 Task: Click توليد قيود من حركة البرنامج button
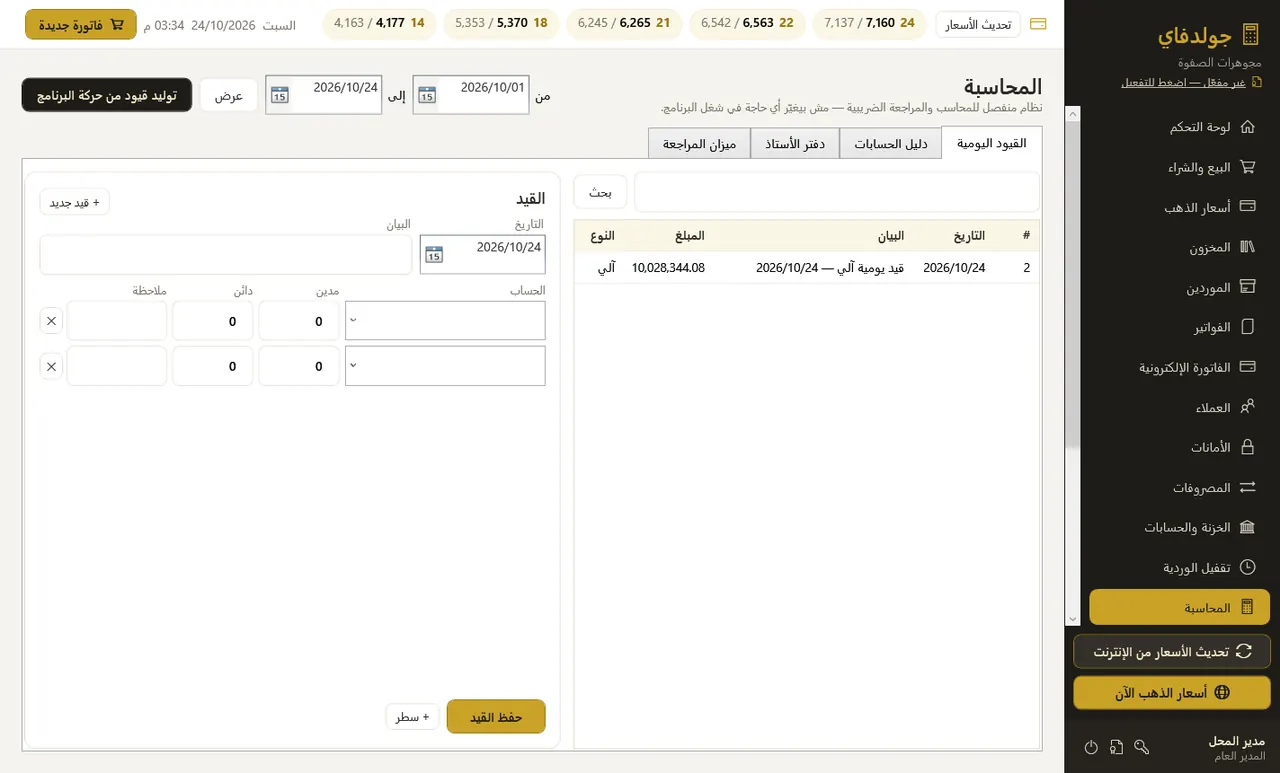107,95
